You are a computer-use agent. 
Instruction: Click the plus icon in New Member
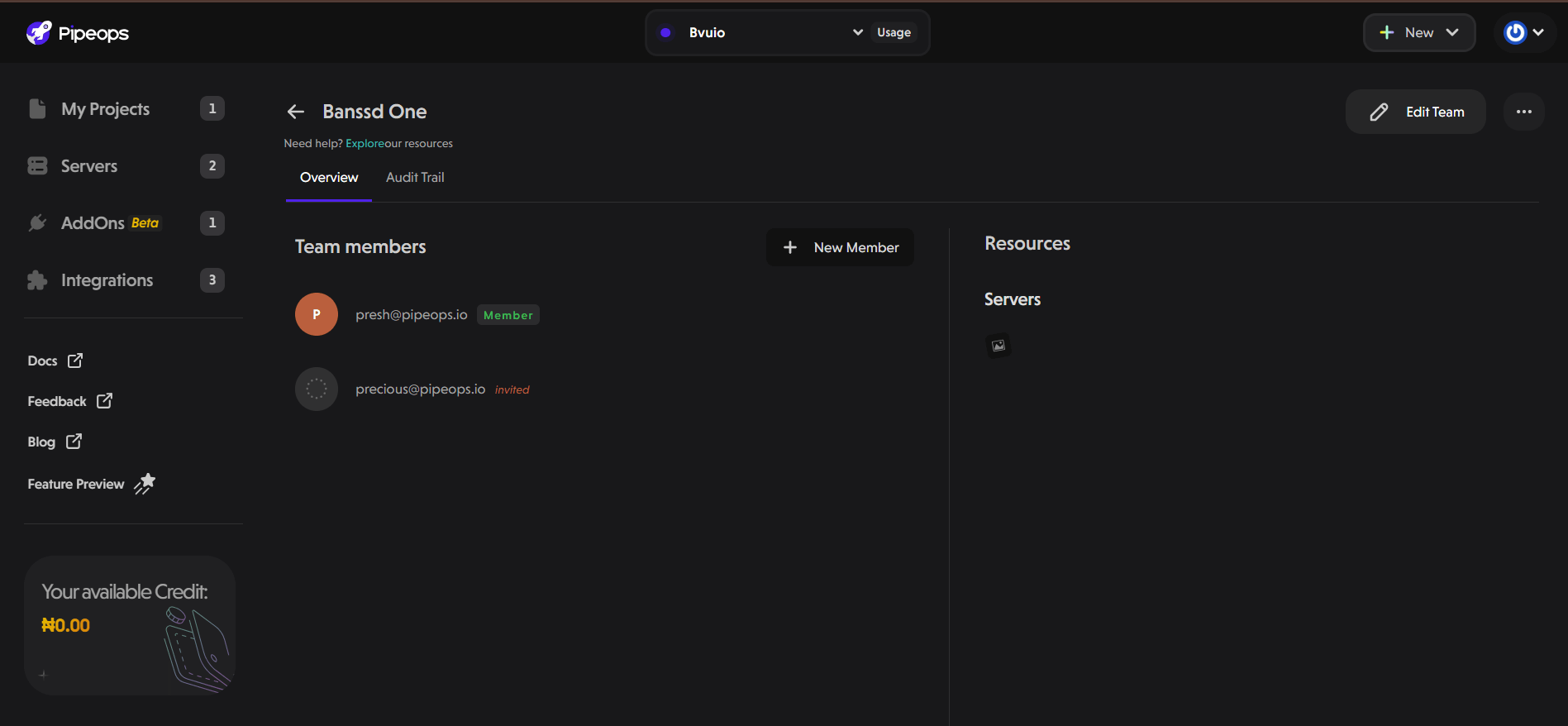click(x=790, y=247)
